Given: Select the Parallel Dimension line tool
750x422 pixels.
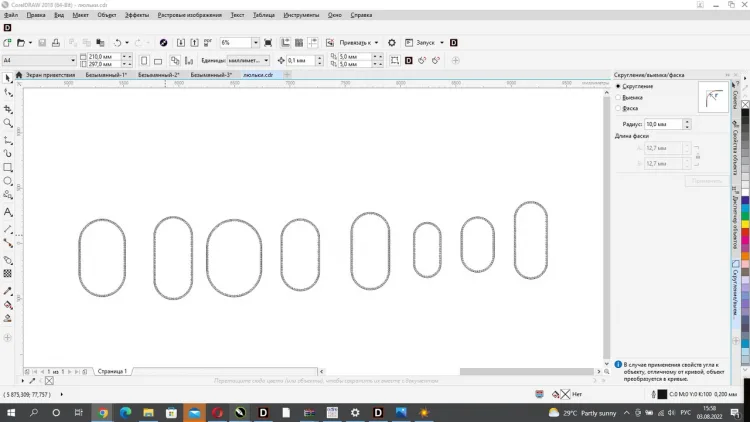Looking at the screenshot, I should [x=8, y=229].
